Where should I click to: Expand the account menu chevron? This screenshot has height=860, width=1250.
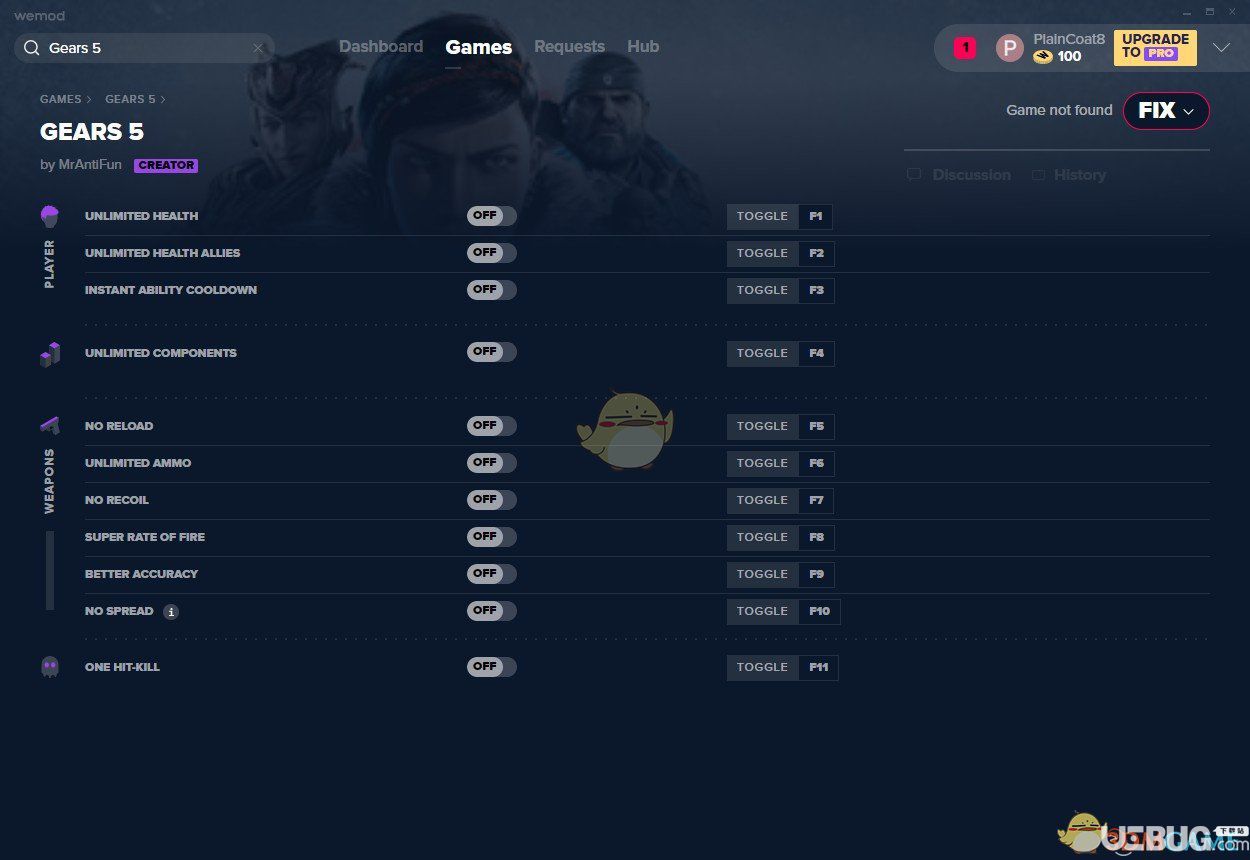coord(1221,47)
